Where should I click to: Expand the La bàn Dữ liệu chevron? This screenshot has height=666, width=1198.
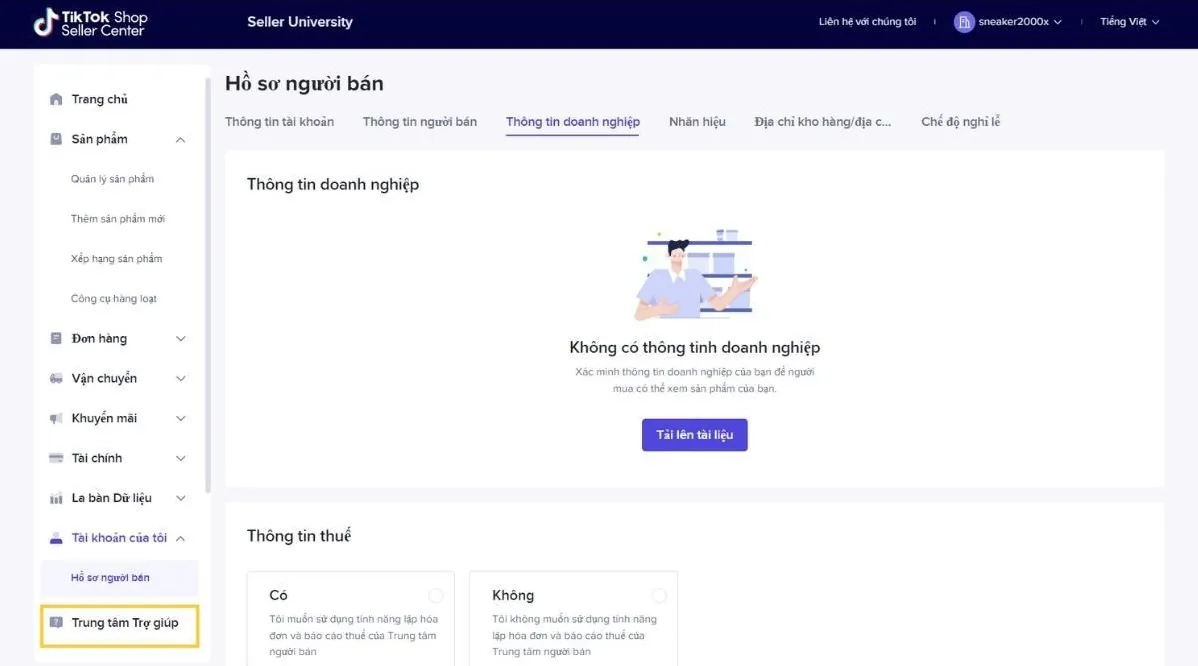(x=180, y=498)
